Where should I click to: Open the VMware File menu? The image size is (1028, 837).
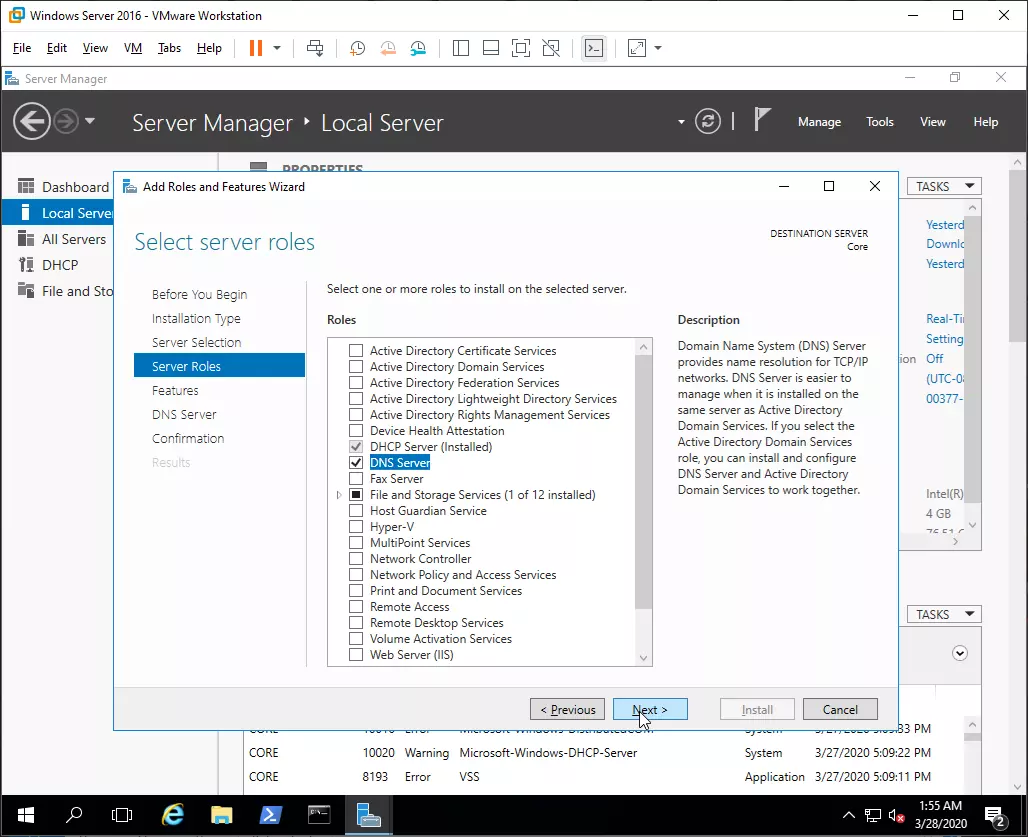[x=22, y=48]
